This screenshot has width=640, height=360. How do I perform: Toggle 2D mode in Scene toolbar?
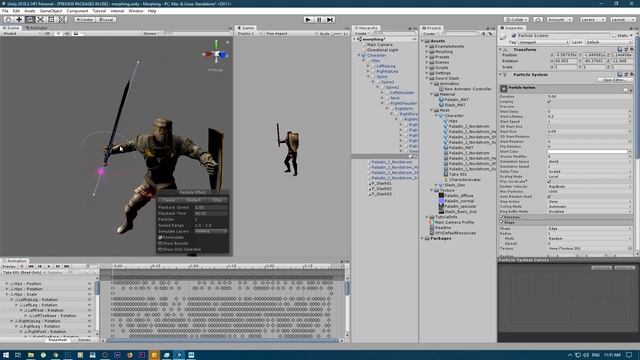48,33
